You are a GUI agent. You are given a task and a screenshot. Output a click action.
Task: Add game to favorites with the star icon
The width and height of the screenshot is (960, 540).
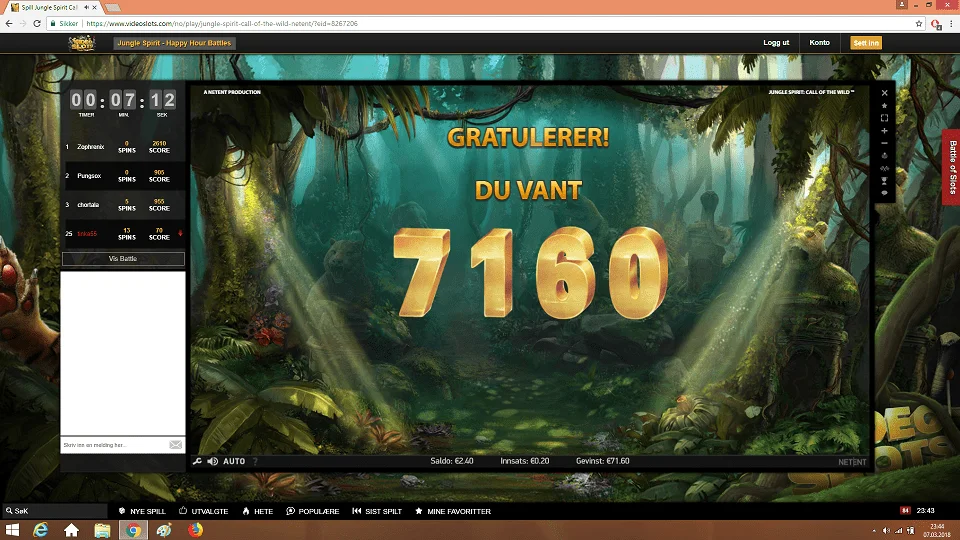884,106
